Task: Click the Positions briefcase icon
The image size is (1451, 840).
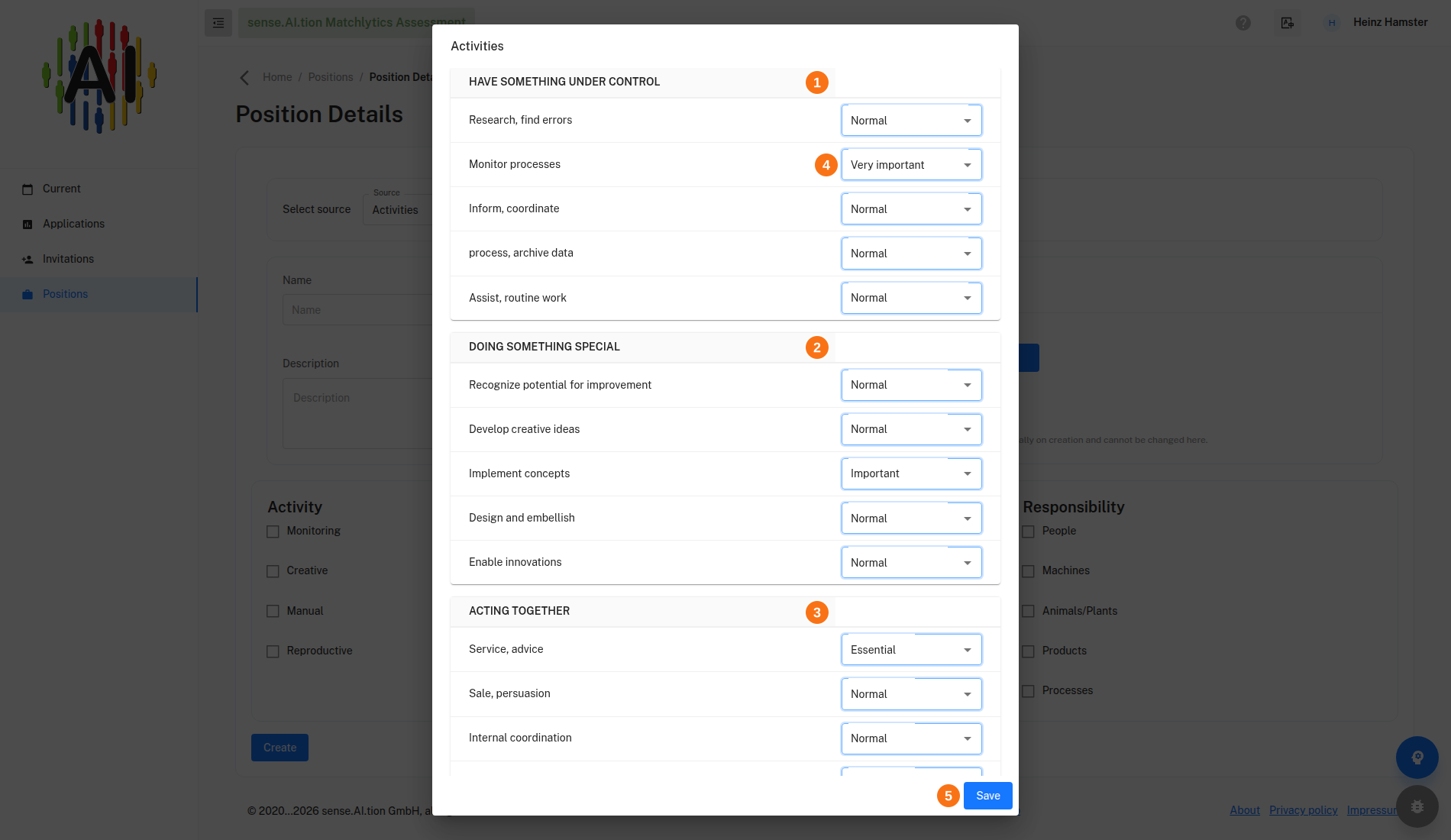Action: (27, 295)
